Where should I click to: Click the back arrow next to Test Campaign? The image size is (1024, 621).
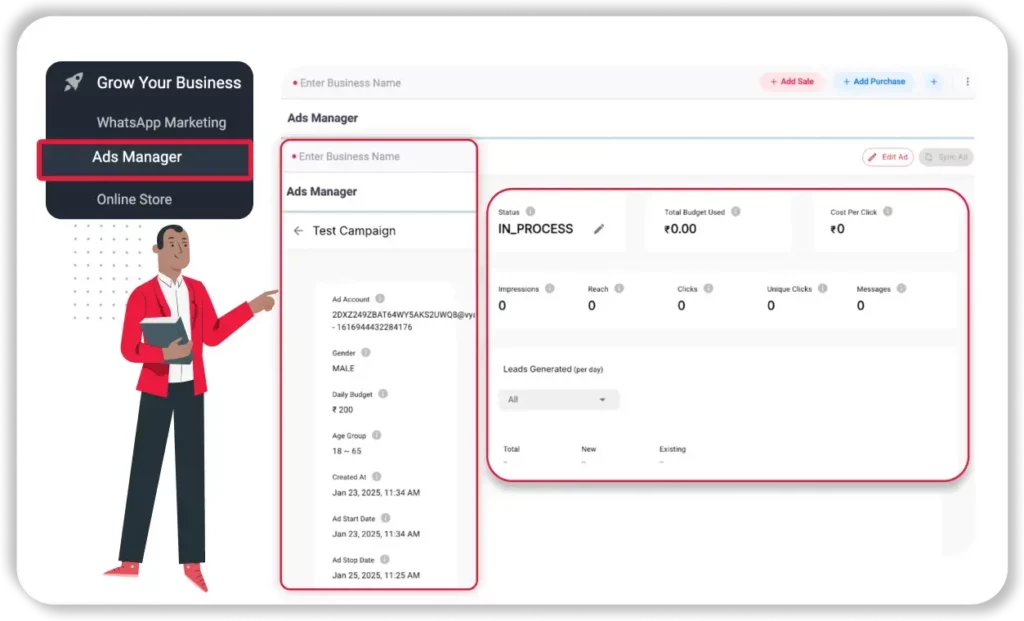(298, 231)
